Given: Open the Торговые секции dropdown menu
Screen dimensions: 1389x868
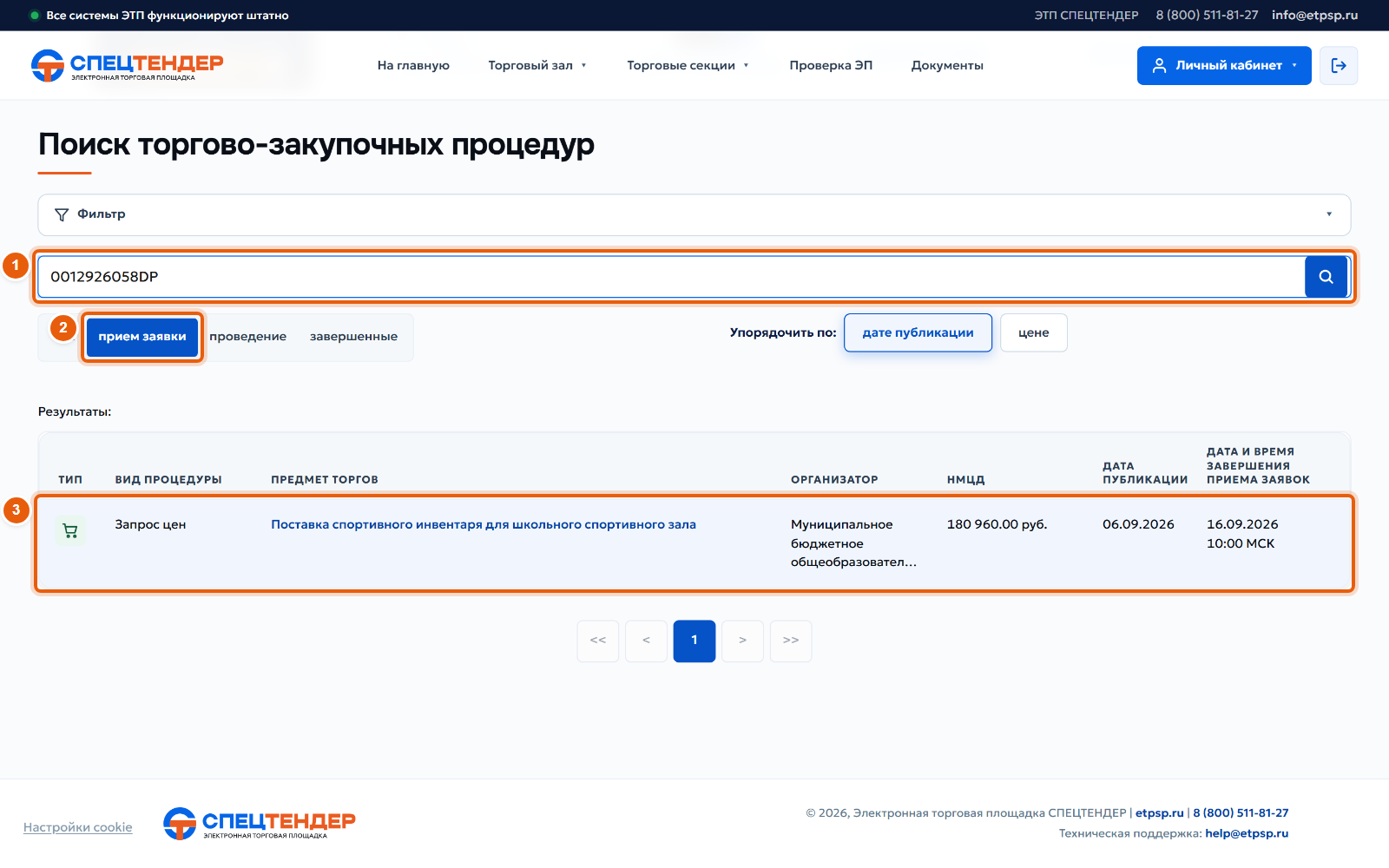Looking at the screenshot, I should (x=688, y=65).
